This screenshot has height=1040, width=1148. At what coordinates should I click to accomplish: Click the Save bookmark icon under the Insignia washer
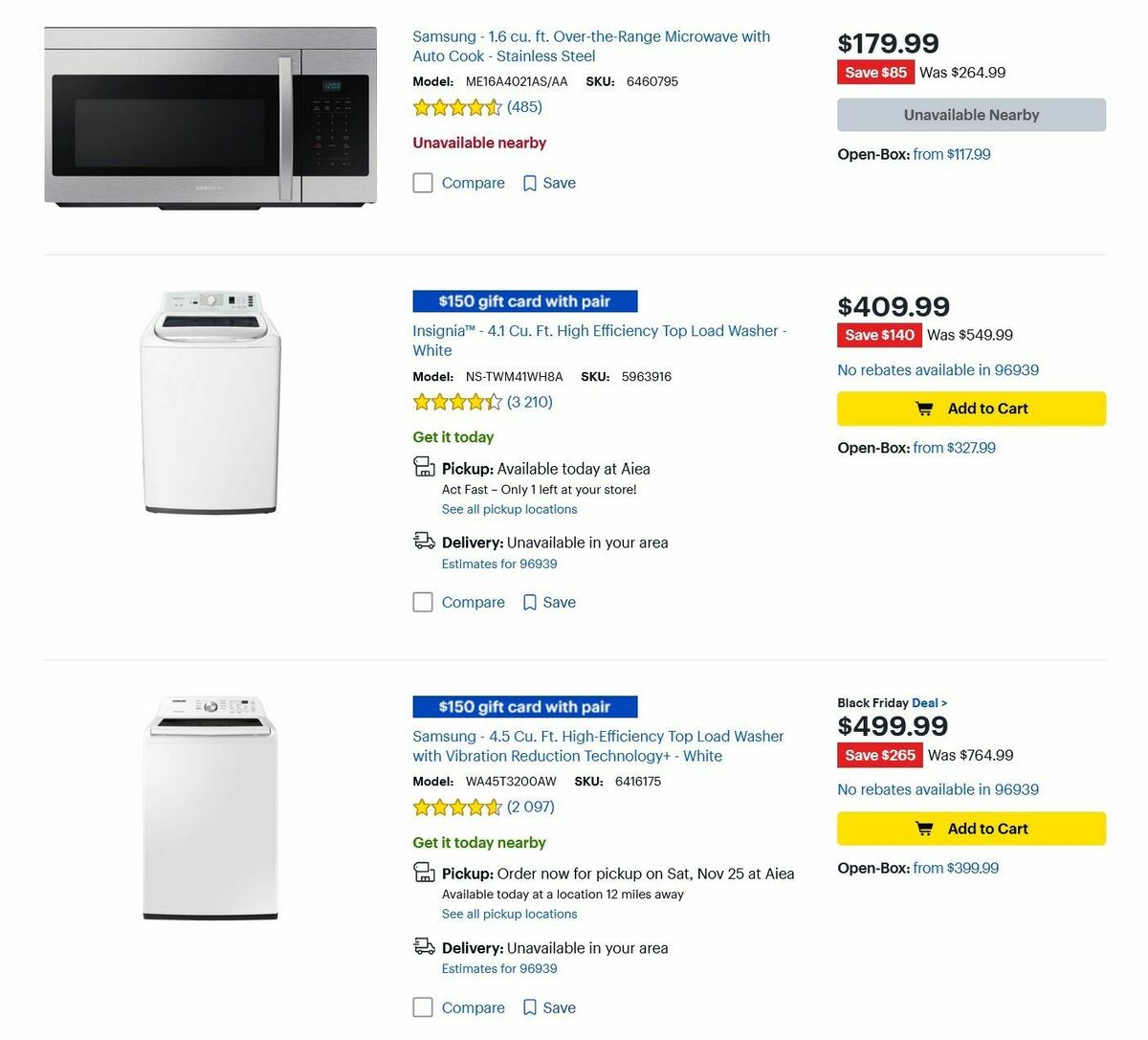529,602
